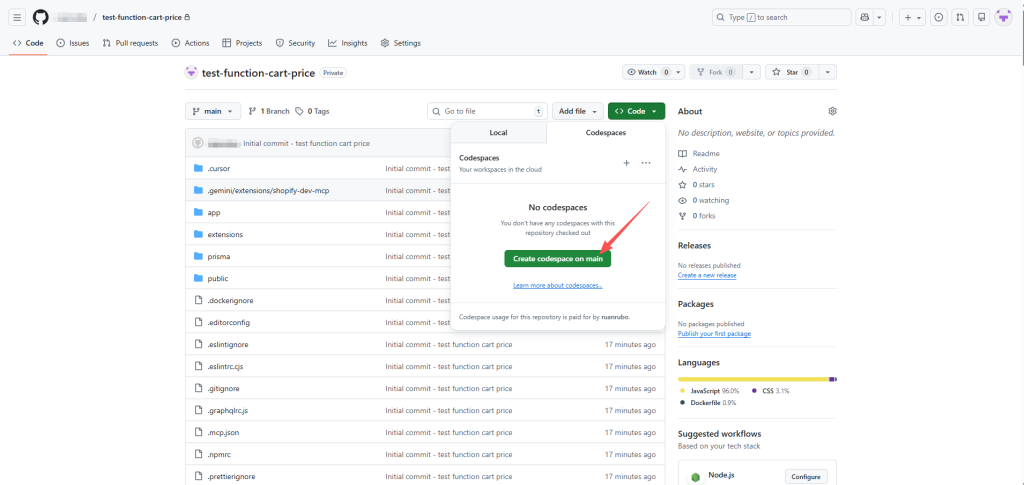The width and height of the screenshot is (1024, 485).
Task: Click the GitHub logo homepage icon
Action: coord(40,17)
